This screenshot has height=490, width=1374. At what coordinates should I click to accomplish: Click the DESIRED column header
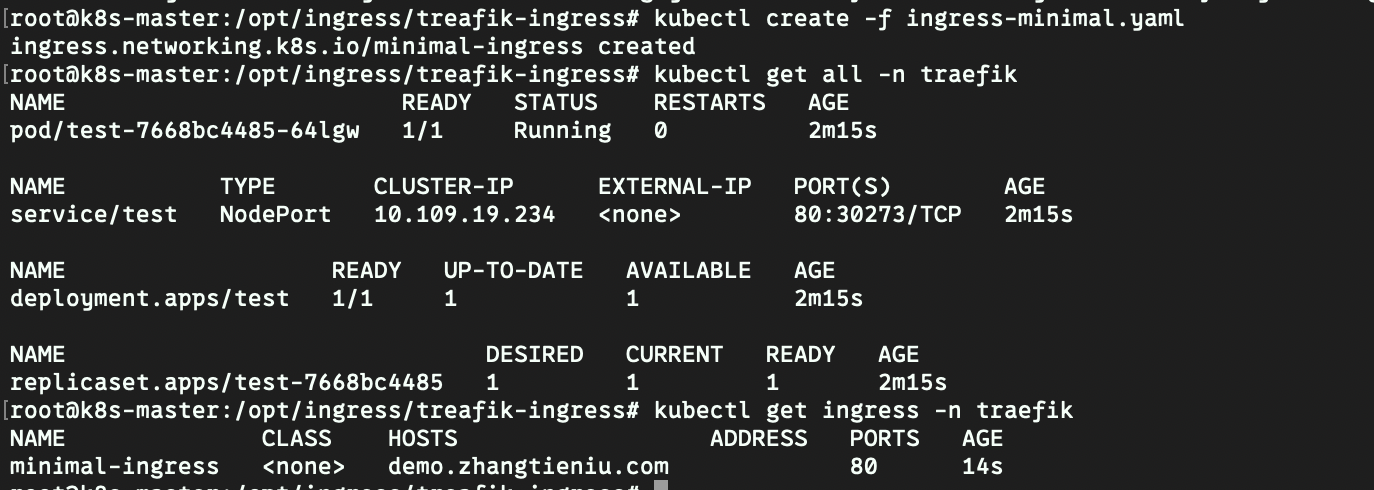point(534,355)
